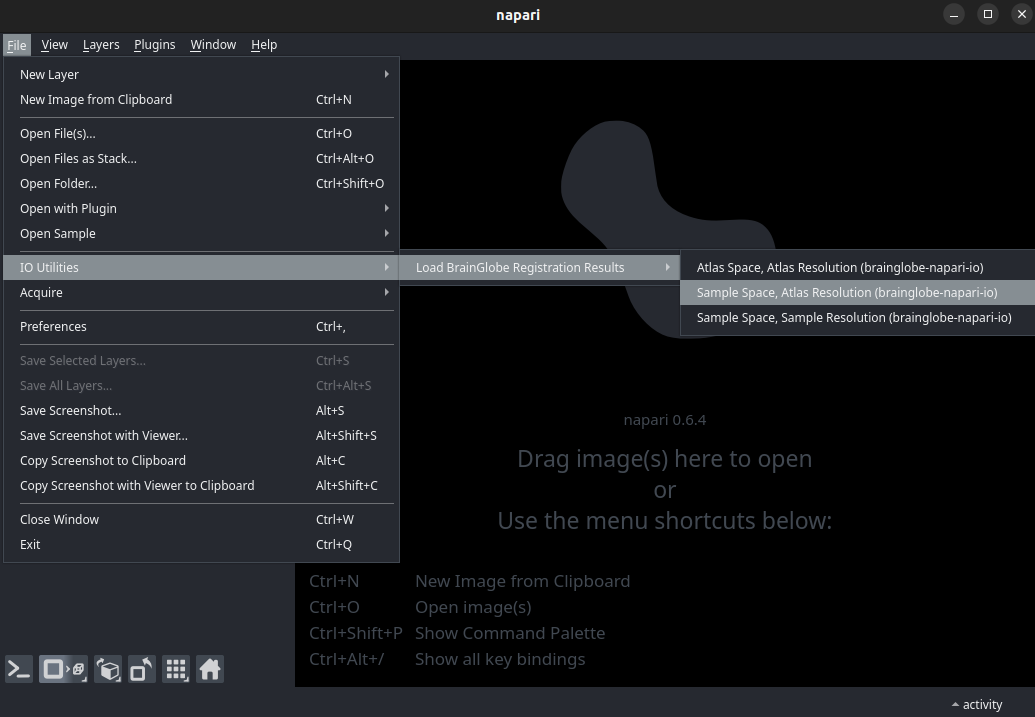Minimize the napari window

point(954,14)
